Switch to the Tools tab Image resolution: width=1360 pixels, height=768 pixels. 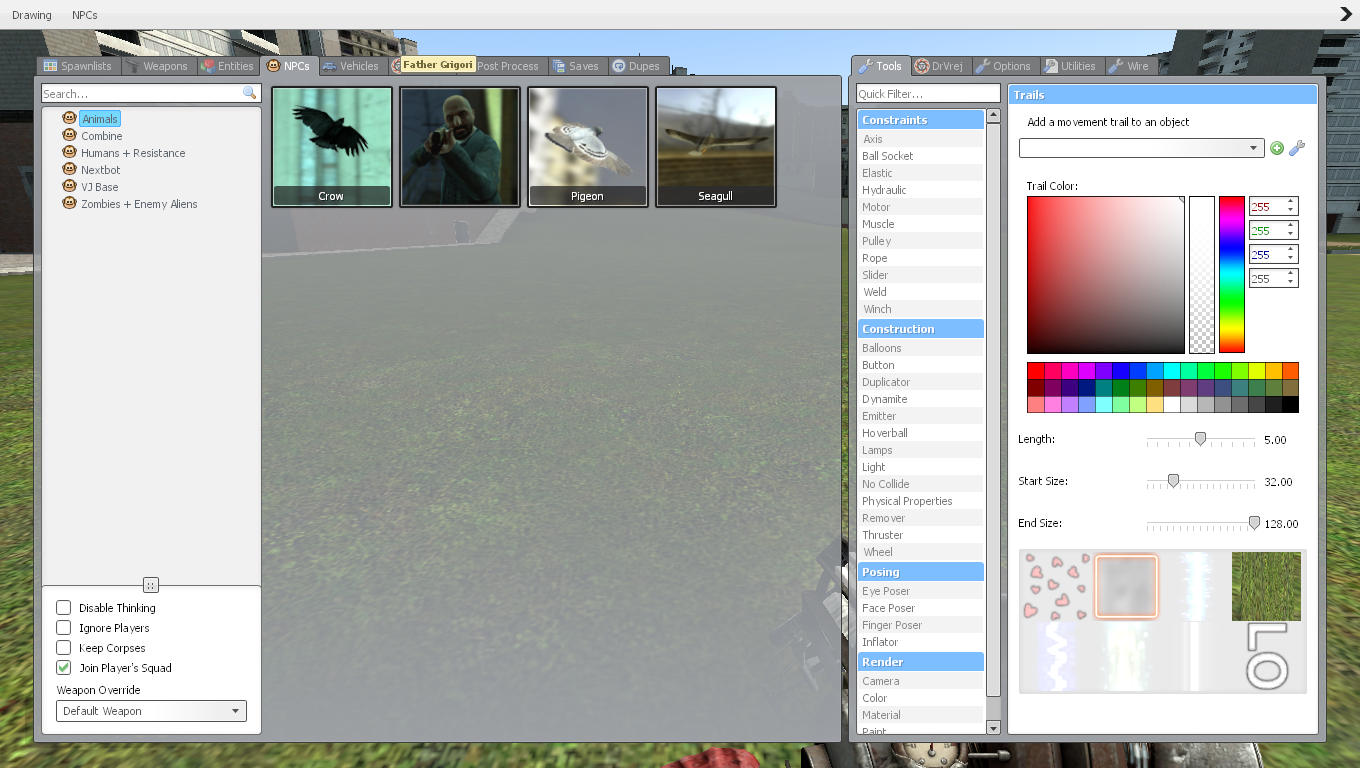[880, 66]
